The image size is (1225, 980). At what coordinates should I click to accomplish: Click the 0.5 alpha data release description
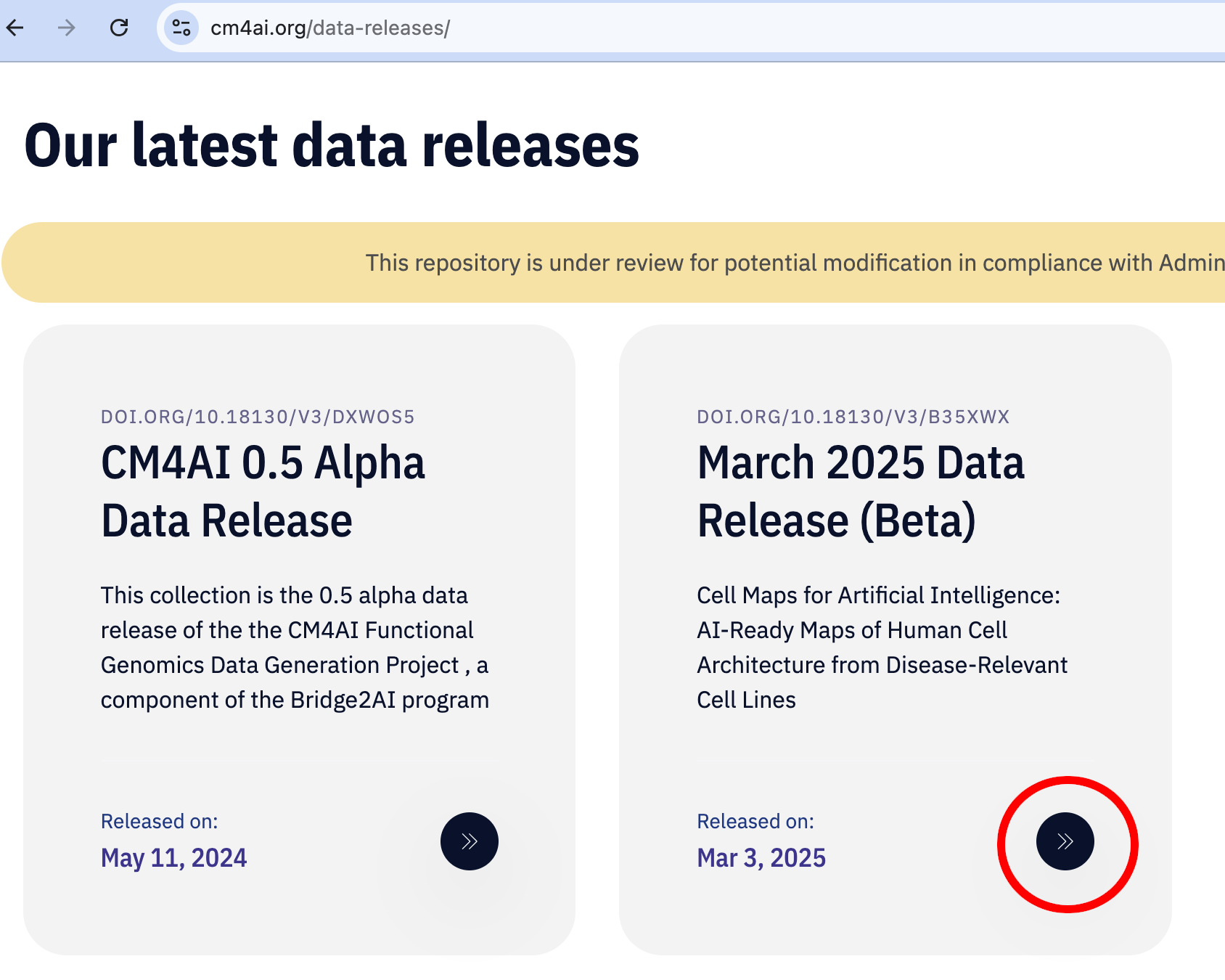[x=295, y=648]
